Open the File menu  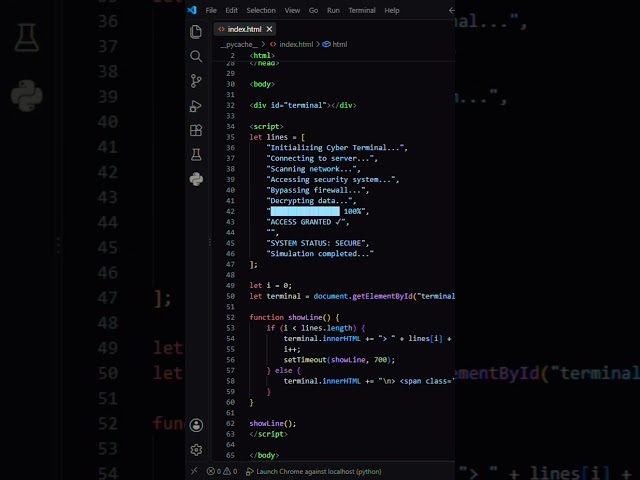pyautogui.click(x=211, y=11)
